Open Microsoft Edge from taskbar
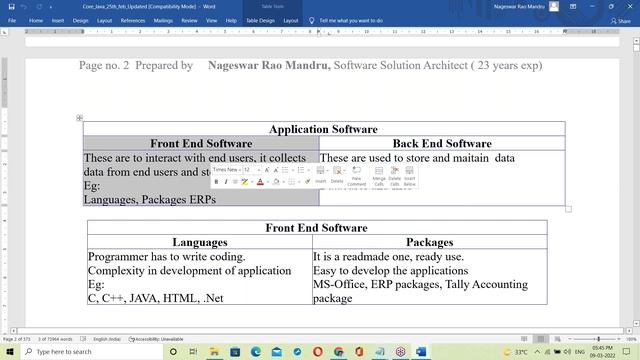Viewport: 640px width, 360px height. (x=256, y=352)
